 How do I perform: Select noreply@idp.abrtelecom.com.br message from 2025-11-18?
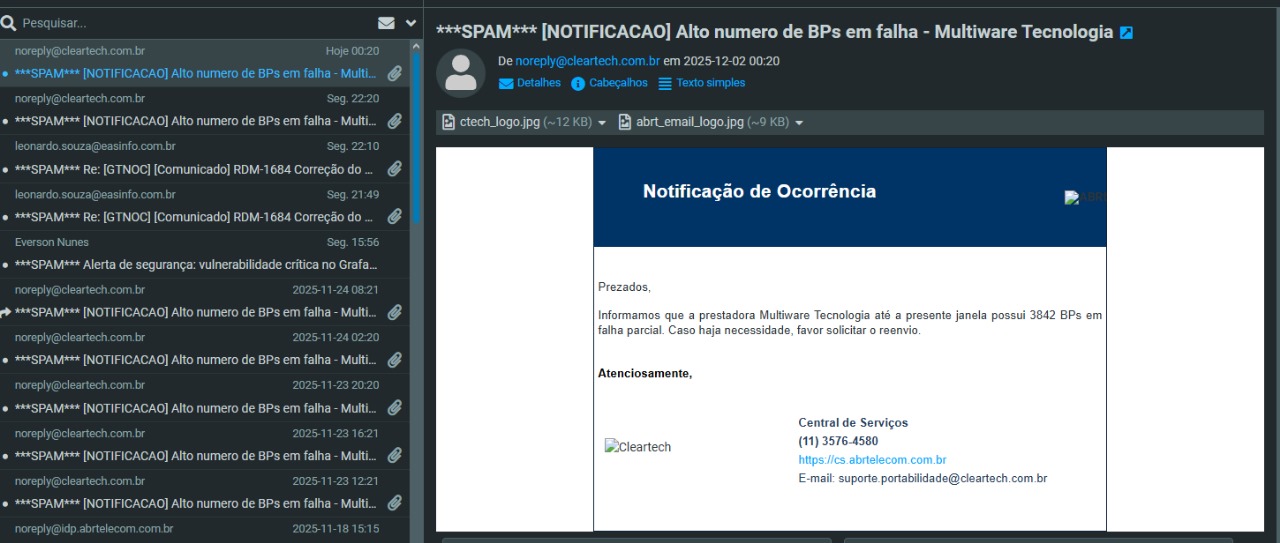coord(195,528)
